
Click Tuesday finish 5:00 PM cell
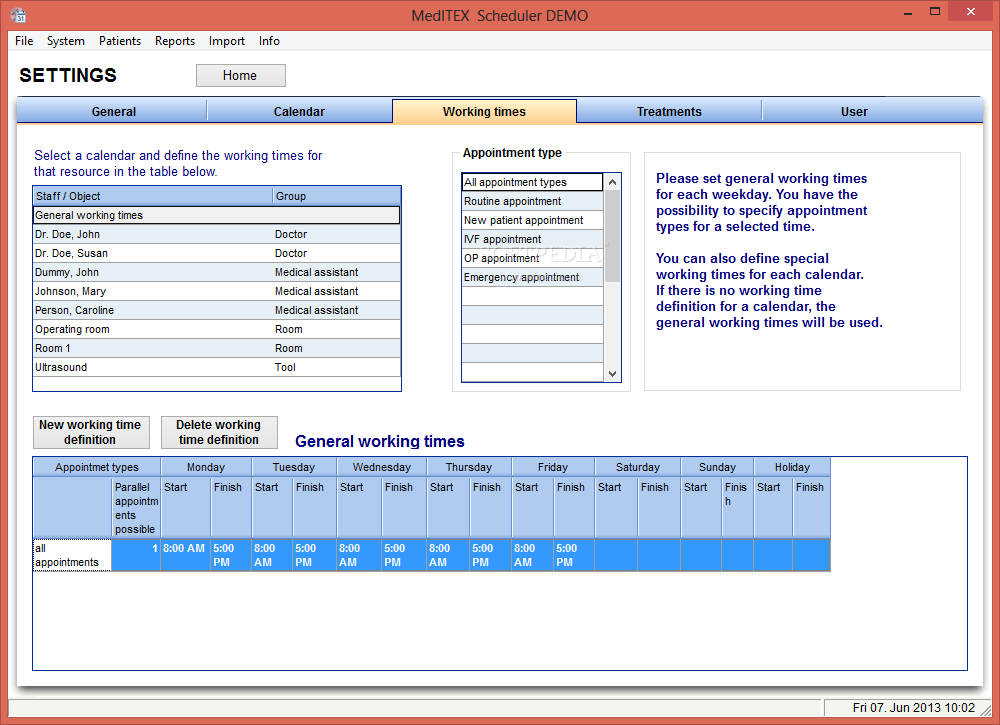(314, 555)
